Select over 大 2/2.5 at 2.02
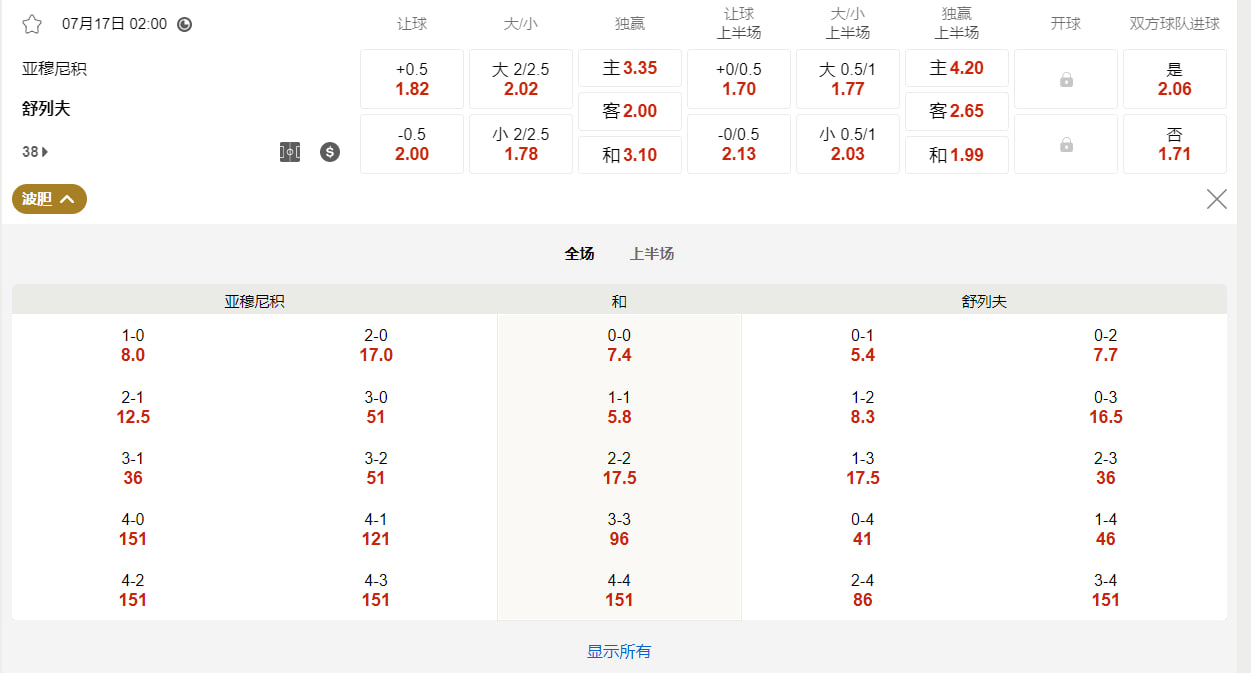This screenshot has width=1251, height=673. pos(521,79)
